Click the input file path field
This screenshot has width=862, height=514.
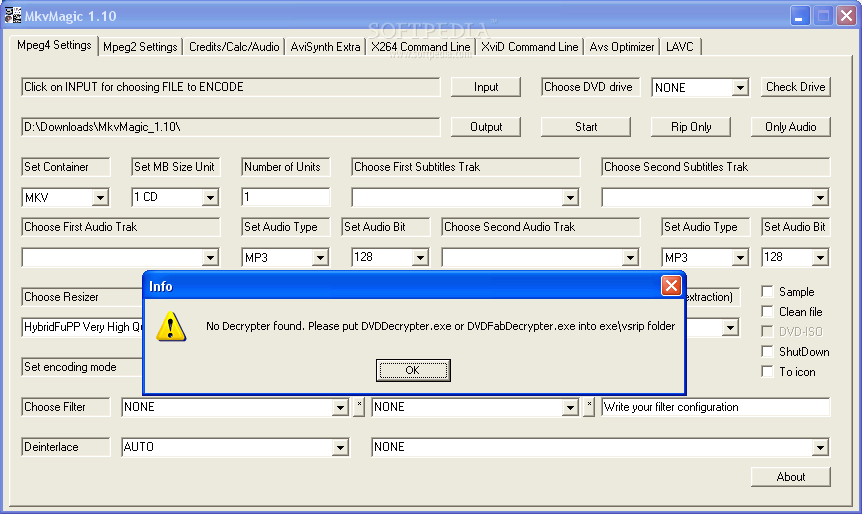(x=231, y=87)
